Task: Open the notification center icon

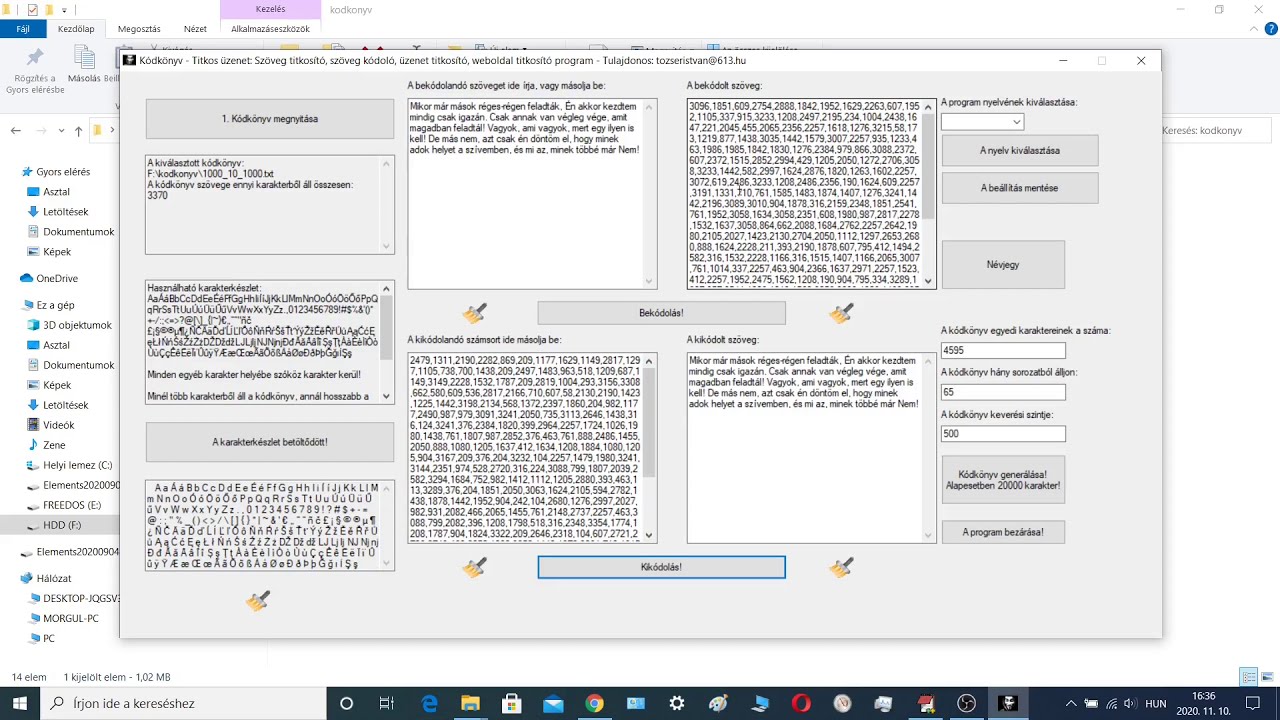Action: tap(1254, 703)
